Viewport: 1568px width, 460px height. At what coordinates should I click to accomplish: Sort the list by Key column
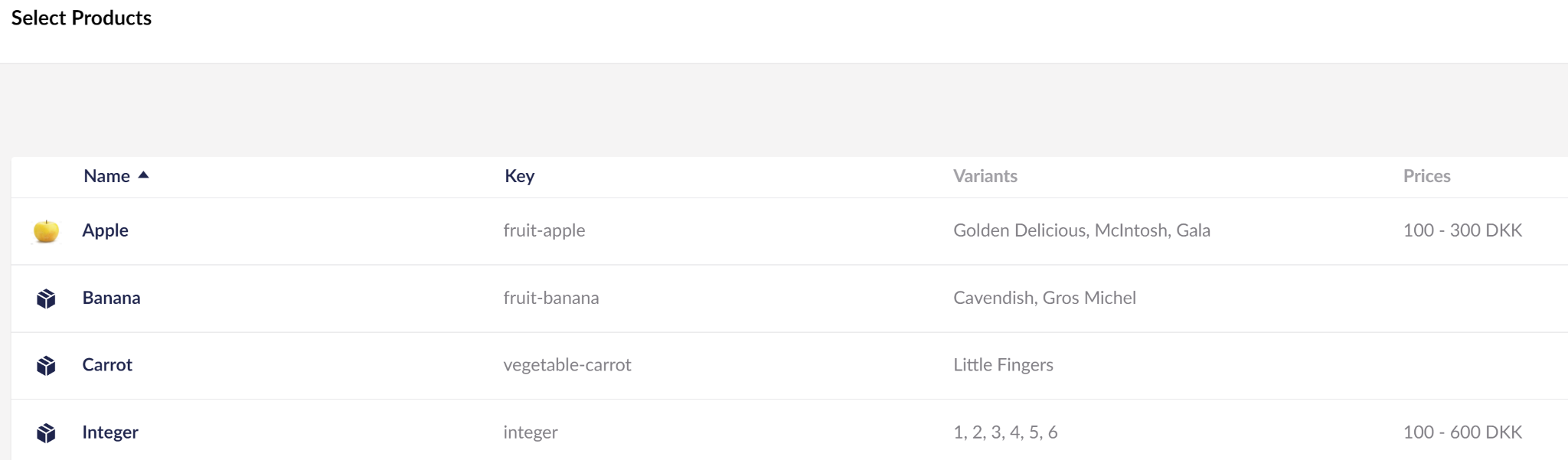pyautogui.click(x=519, y=176)
